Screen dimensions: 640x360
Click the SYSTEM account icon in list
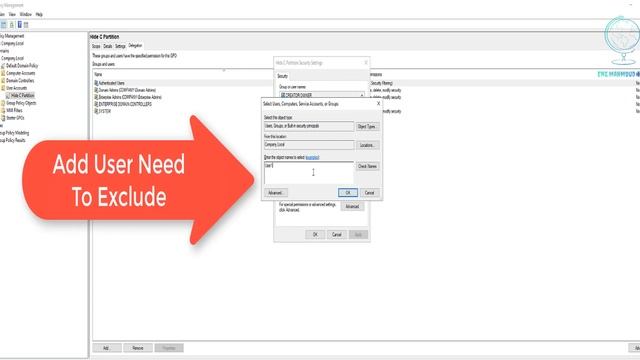coord(96,111)
